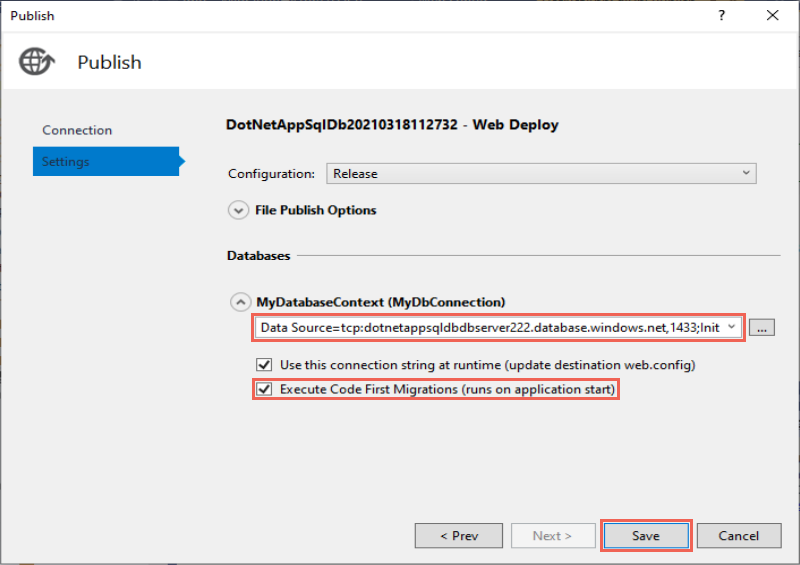Click the MyDatabaseContext (MyDbConnection) heading

tap(381, 302)
